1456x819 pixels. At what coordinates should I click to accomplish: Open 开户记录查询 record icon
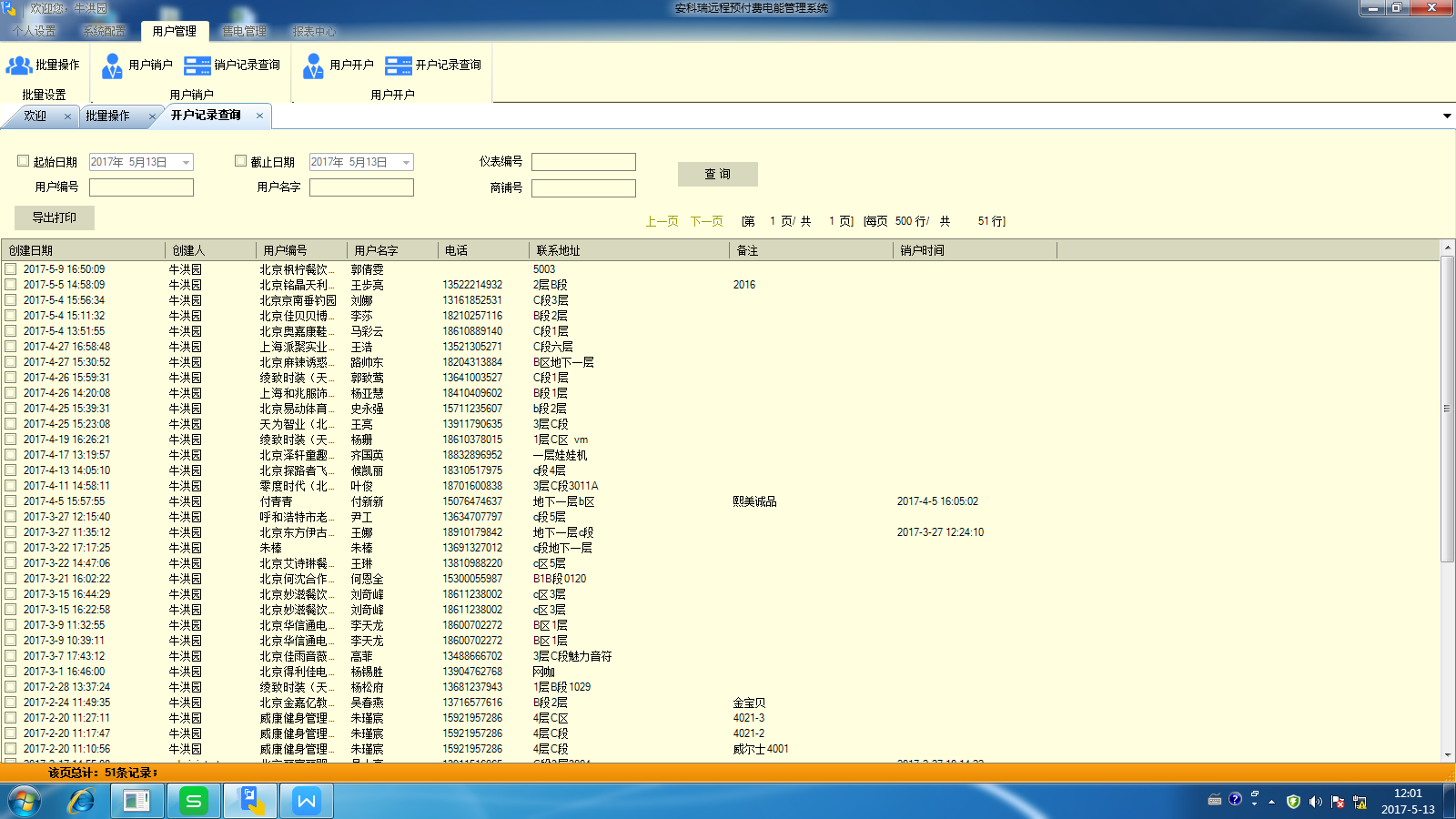click(399, 66)
